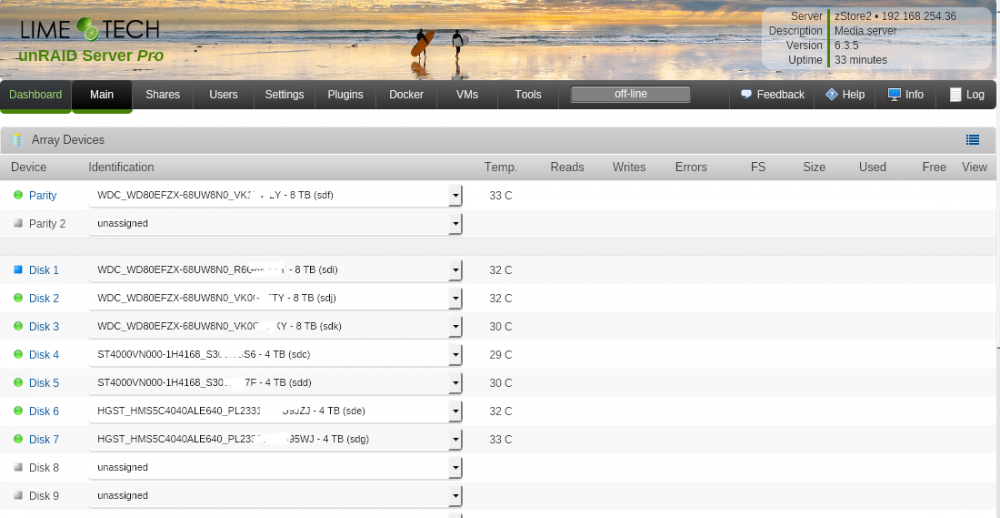1000x518 pixels.
Task: Click the green status ball for Disk 4
Action: (18, 355)
